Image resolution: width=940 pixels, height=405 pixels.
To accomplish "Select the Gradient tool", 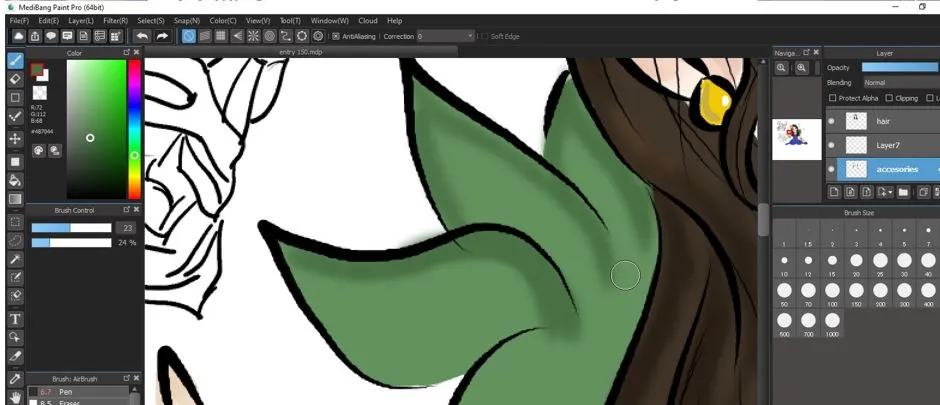I will (16, 199).
